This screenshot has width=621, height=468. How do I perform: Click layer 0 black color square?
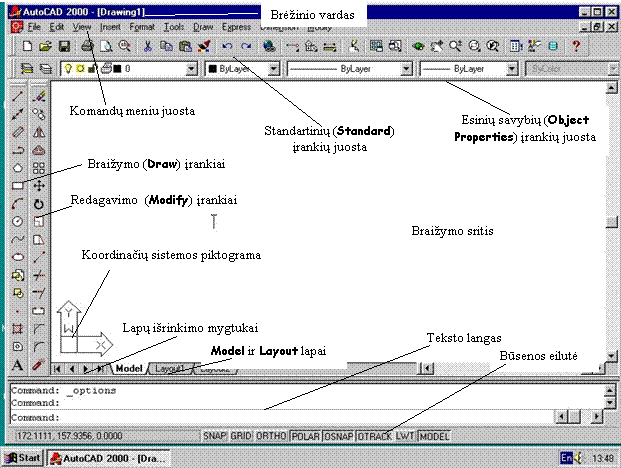pos(117,69)
